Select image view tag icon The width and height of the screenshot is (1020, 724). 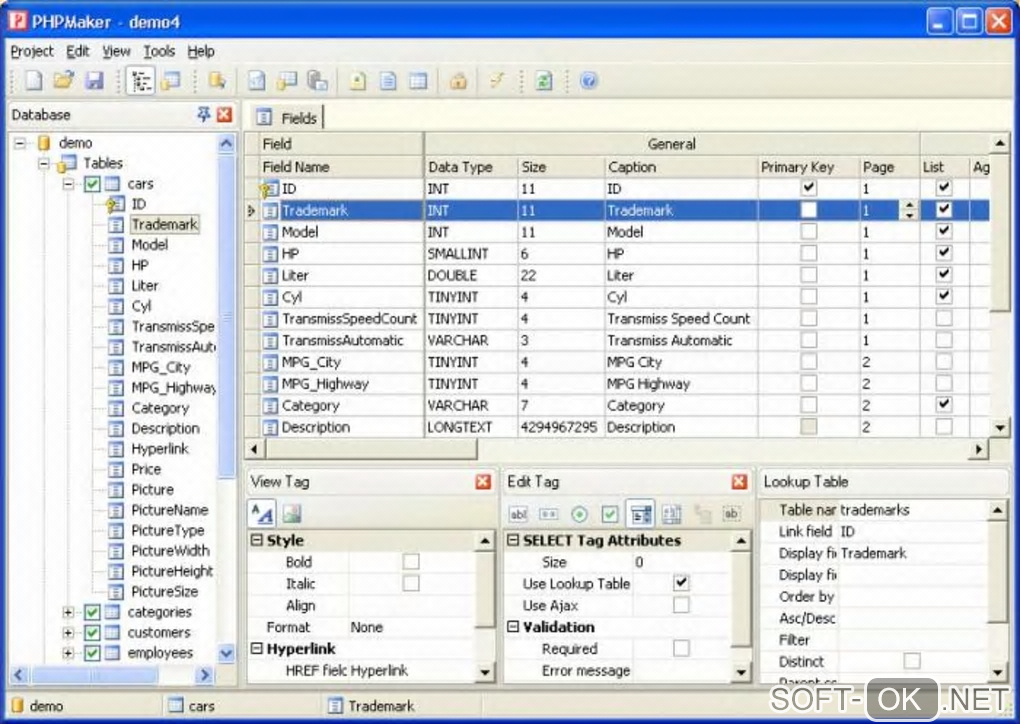(x=291, y=514)
